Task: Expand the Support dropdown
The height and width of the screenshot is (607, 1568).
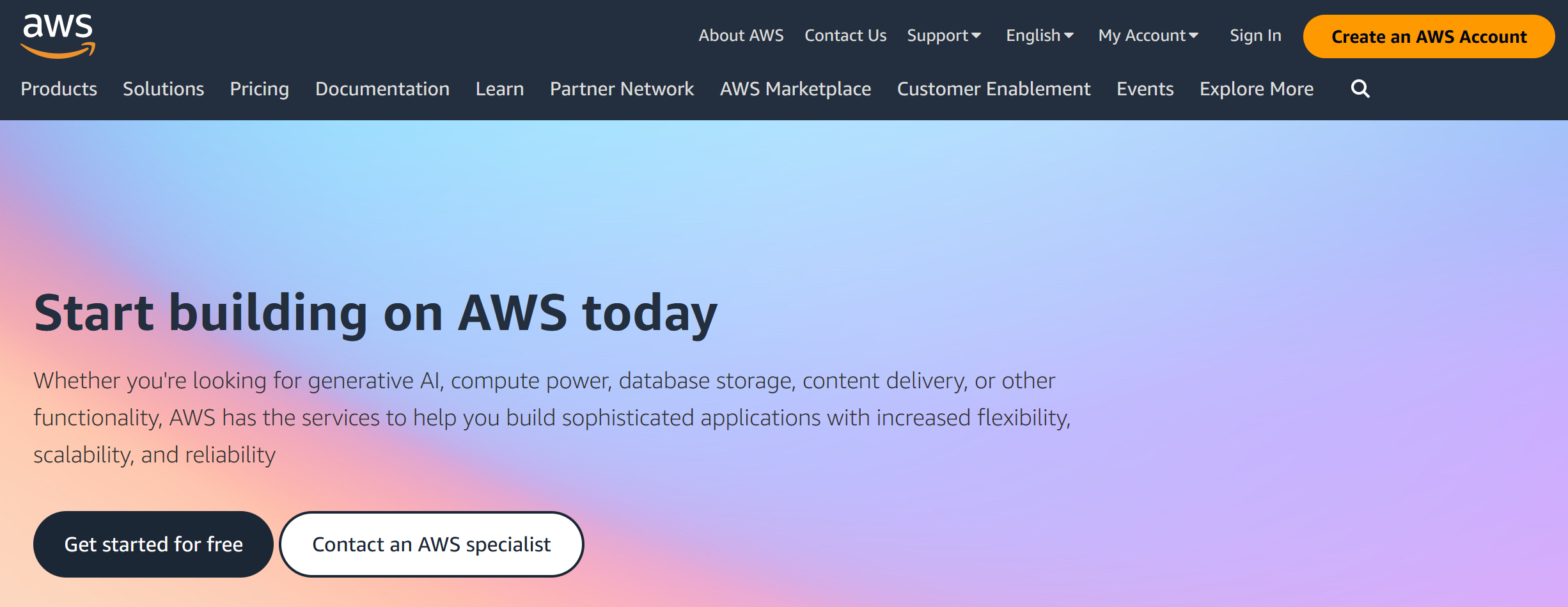Action: point(943,36)
